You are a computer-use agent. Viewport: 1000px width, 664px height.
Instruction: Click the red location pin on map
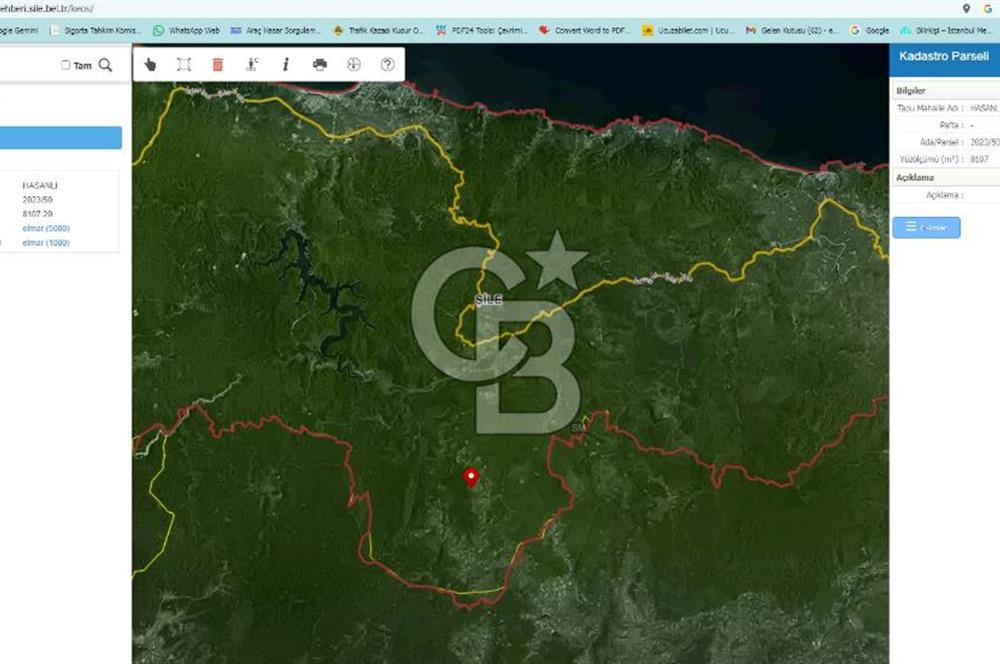(471, 477)
